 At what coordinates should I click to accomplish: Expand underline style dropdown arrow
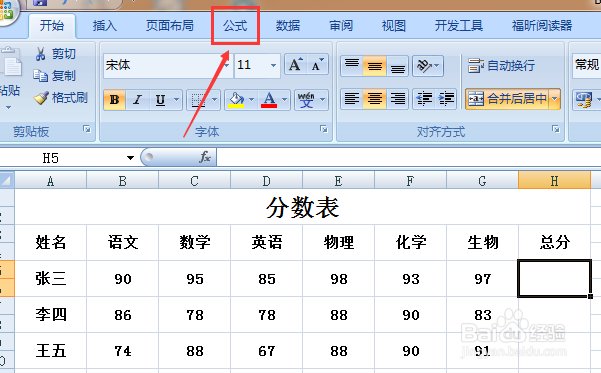[176, 100]
